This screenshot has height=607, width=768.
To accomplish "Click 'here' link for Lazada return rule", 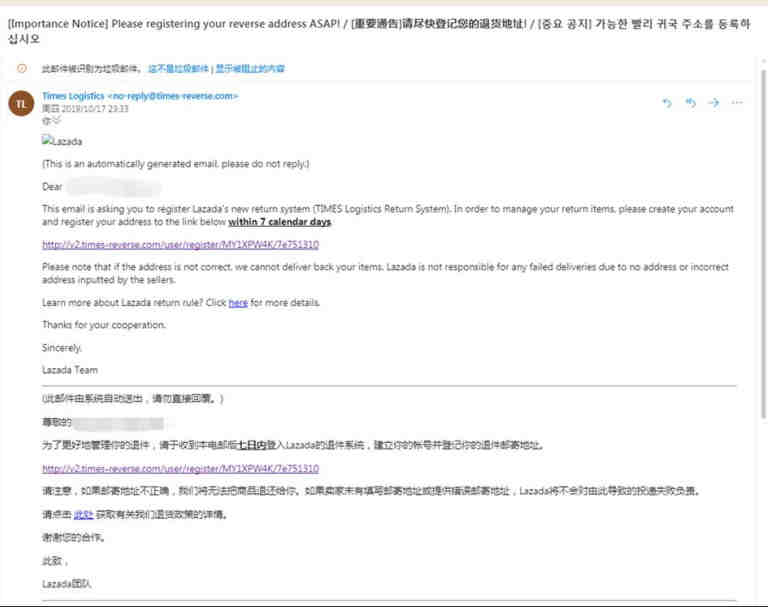I will [x=238, y=303].
